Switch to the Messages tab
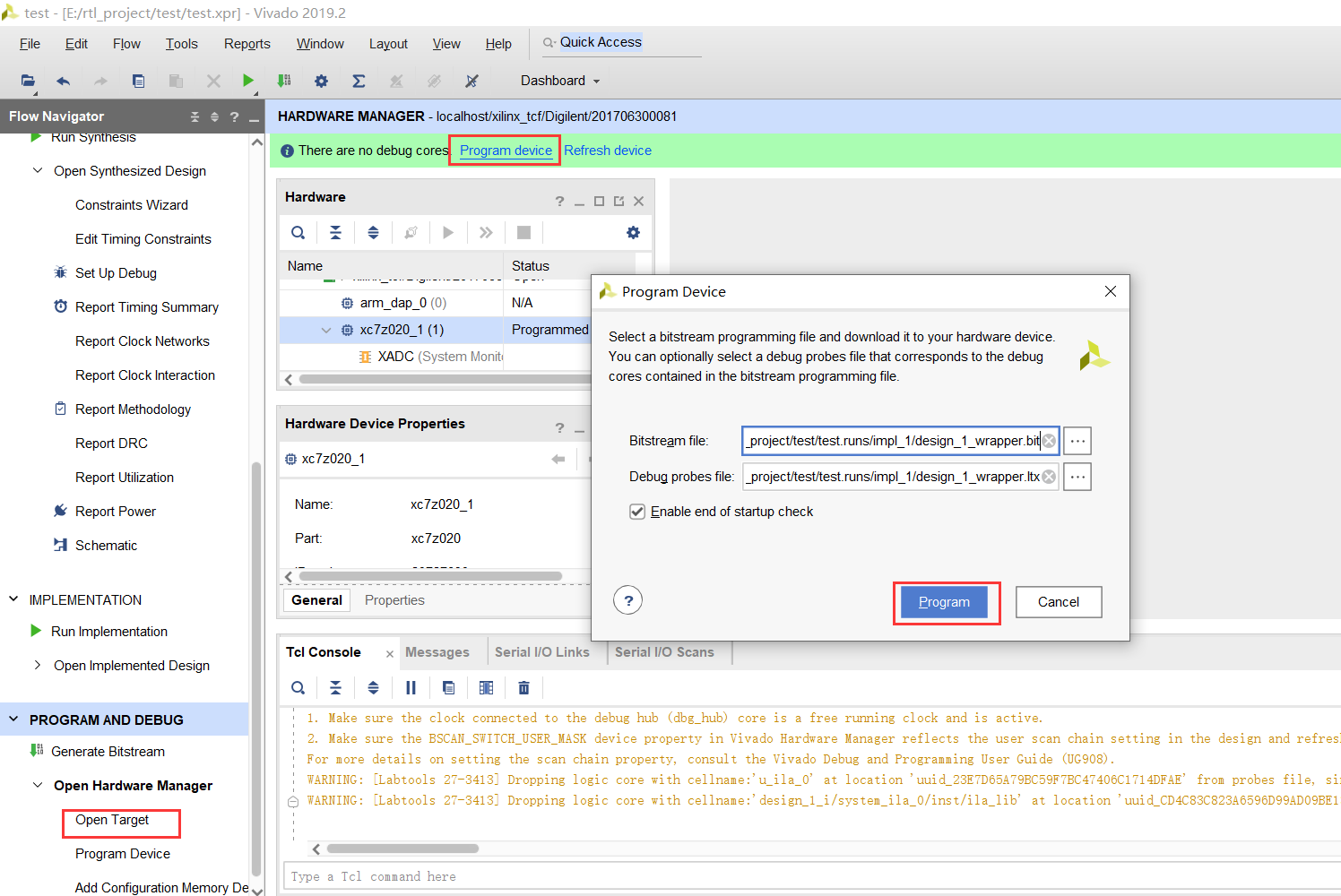This screenshot has width=1341, height=896. tap(437, 652)
